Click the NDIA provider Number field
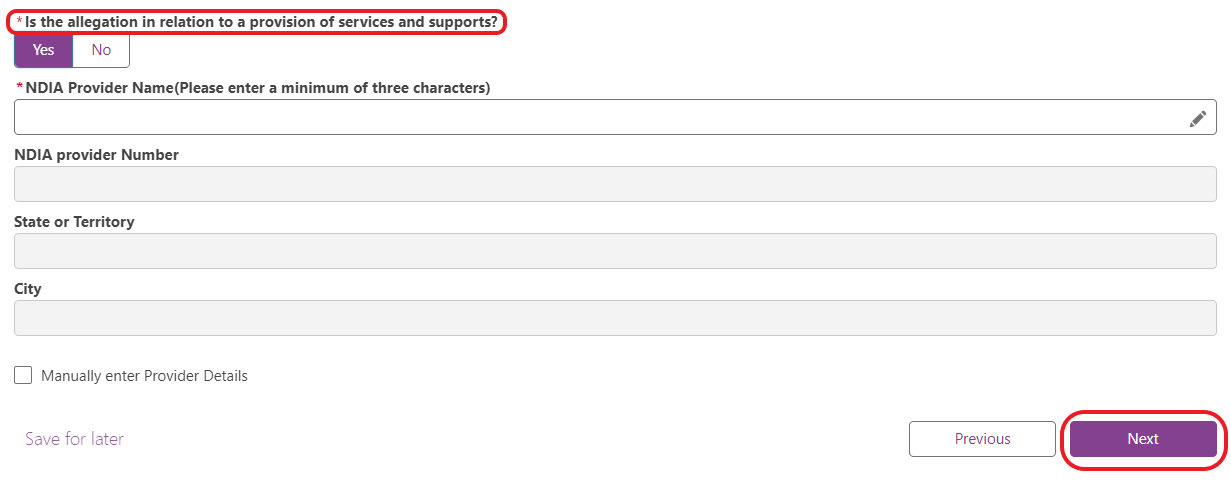The width and height of the screenshot is (1231, 481). 615,184
